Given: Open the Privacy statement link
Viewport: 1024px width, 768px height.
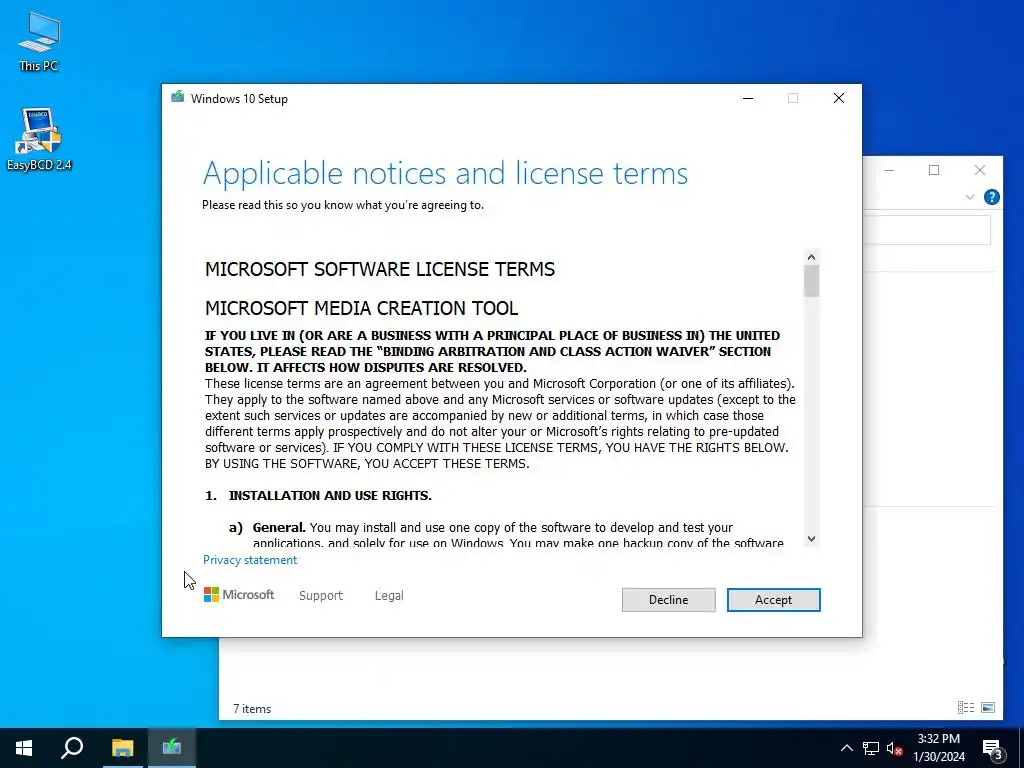Looking at the screenshot, I should coord(249,560).
